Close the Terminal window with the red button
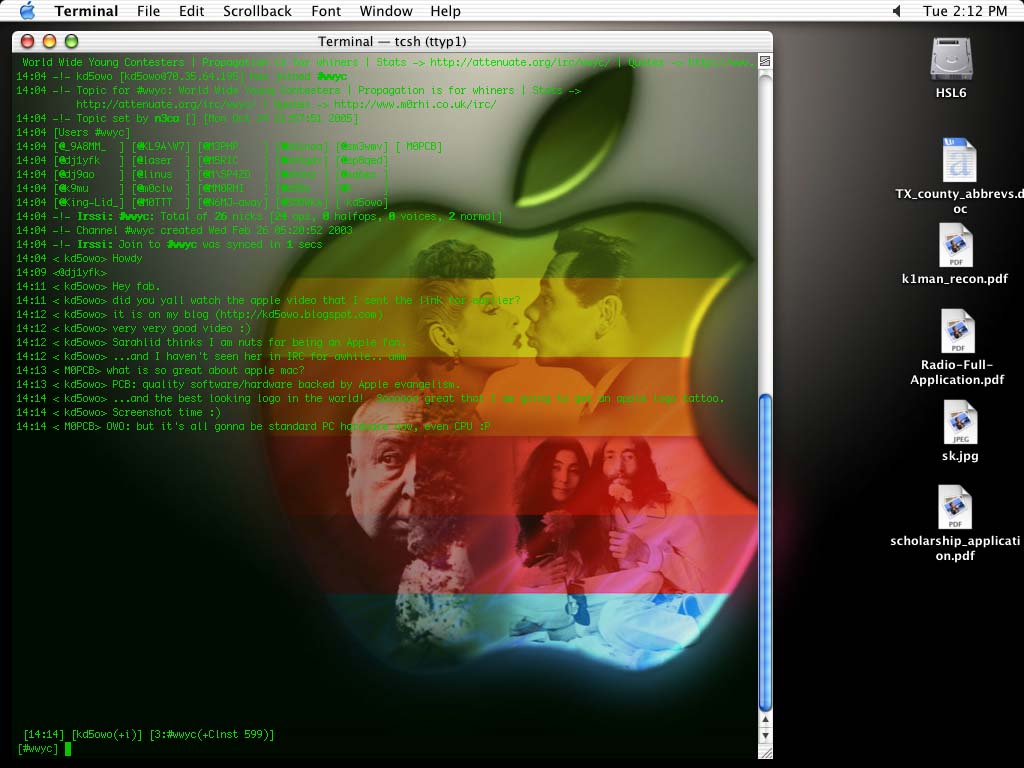Image resolution: width=1024 pixels, height=768 pixels. (27, 41)
